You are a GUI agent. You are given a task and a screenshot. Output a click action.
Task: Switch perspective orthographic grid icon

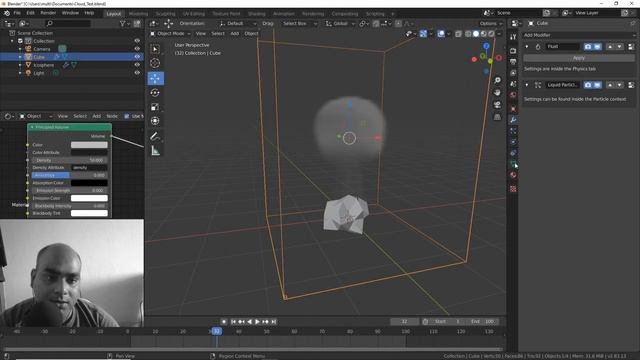coord(497,117)
